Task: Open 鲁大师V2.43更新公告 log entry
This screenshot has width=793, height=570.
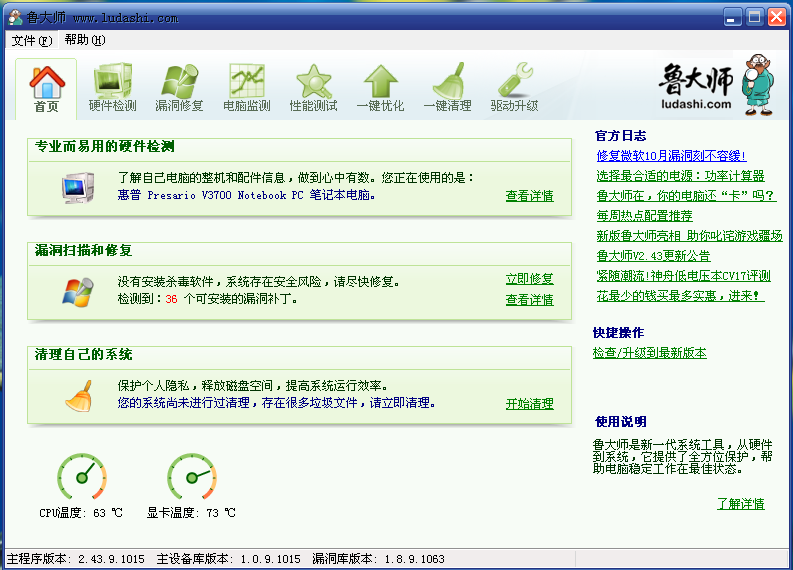Action: tap(653, 256)
